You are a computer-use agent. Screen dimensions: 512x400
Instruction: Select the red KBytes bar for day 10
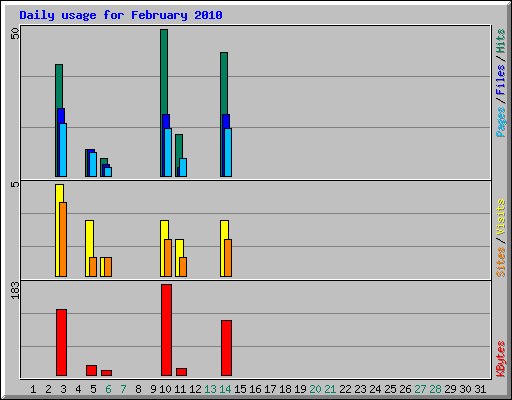click(x=166, y=330)
